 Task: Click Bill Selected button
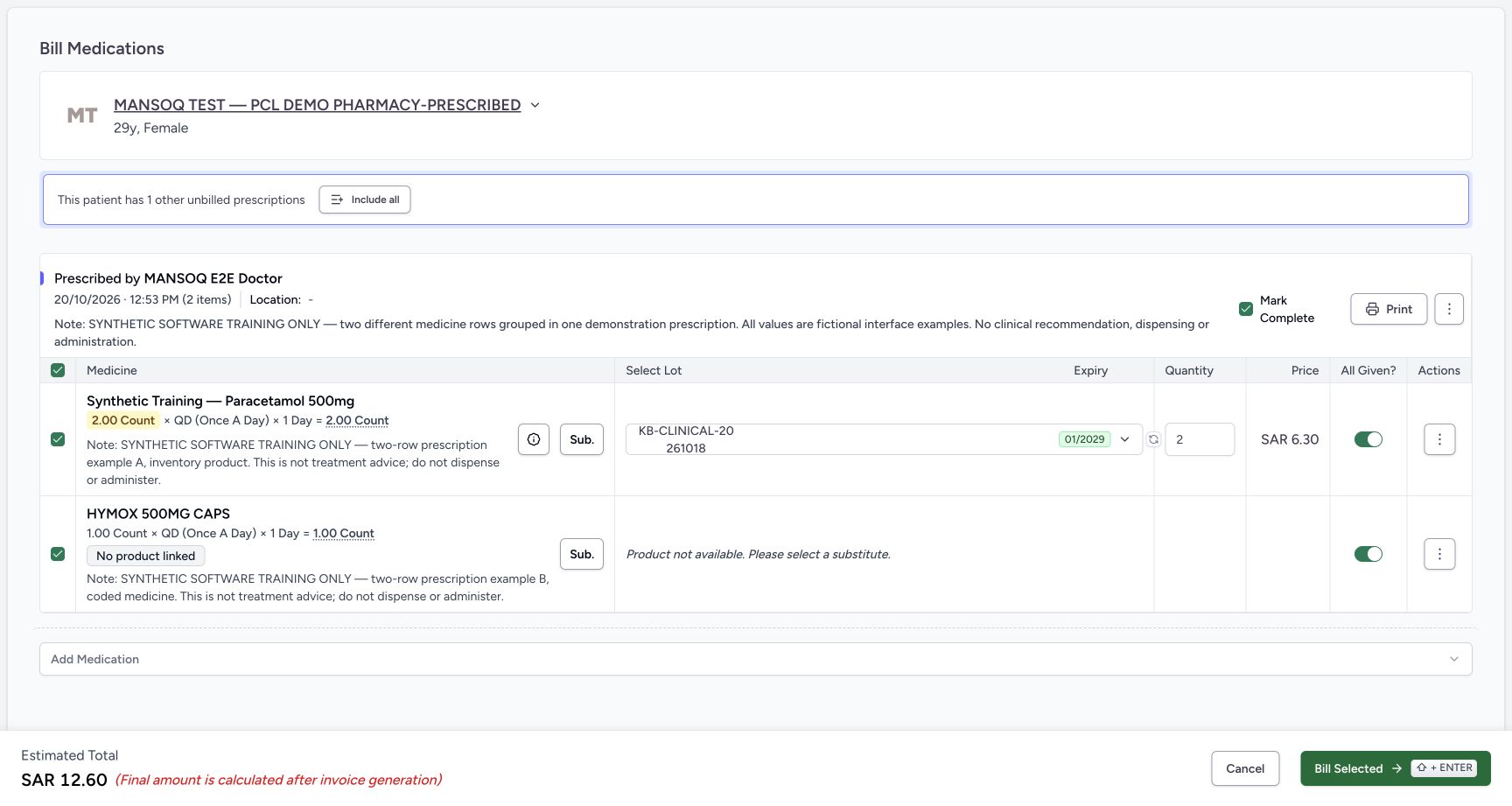[x=1395, y=768]
